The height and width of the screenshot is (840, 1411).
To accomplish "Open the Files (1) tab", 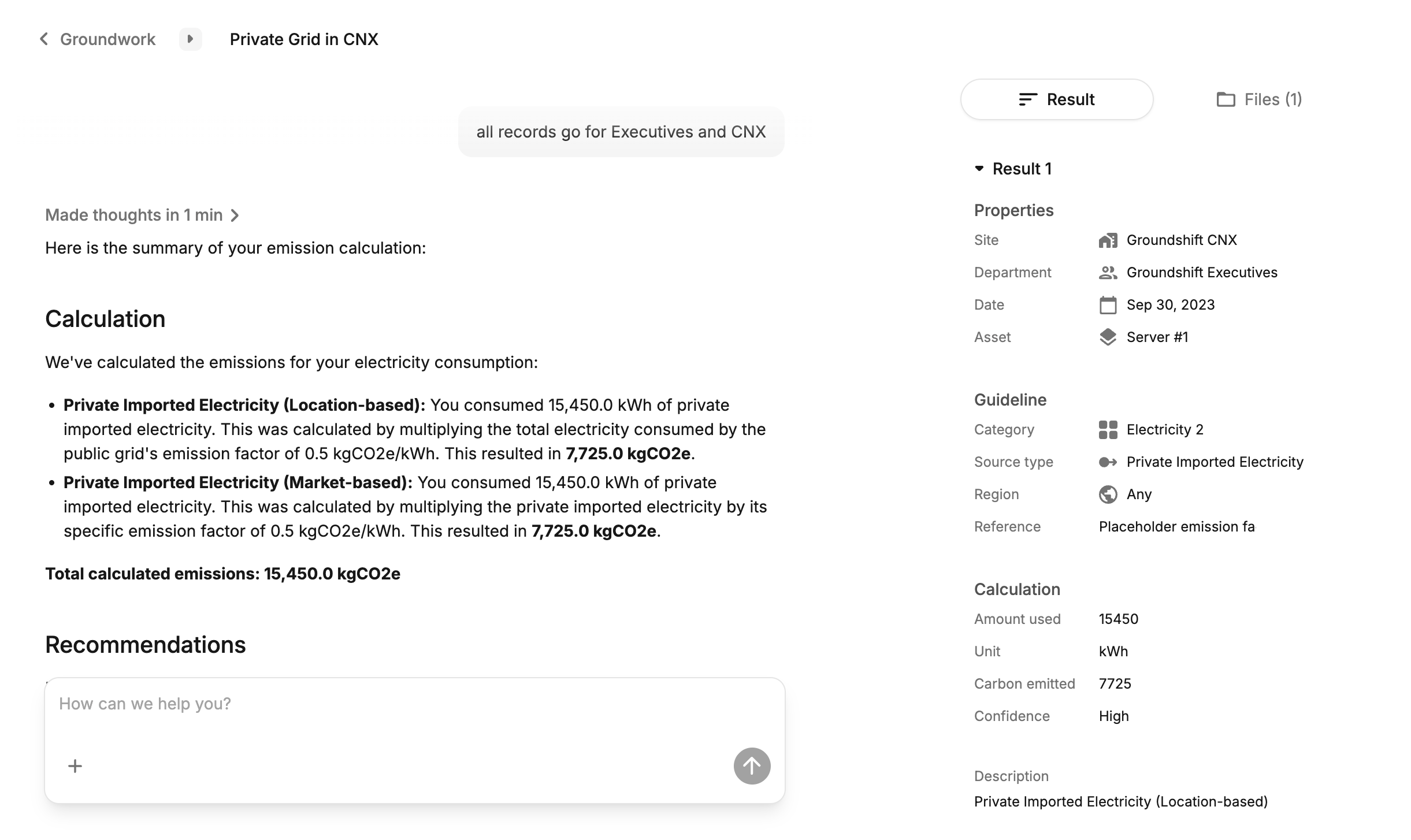I will point(1259,99).
